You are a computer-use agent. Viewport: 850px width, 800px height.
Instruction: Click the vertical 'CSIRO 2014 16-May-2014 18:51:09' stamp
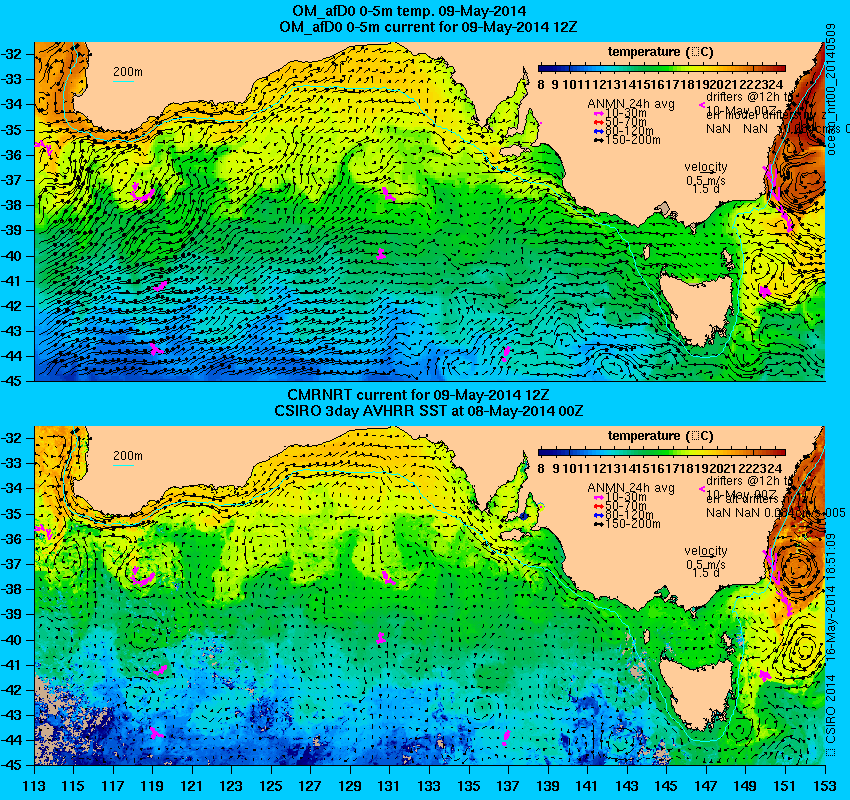[x=830, y=645]
